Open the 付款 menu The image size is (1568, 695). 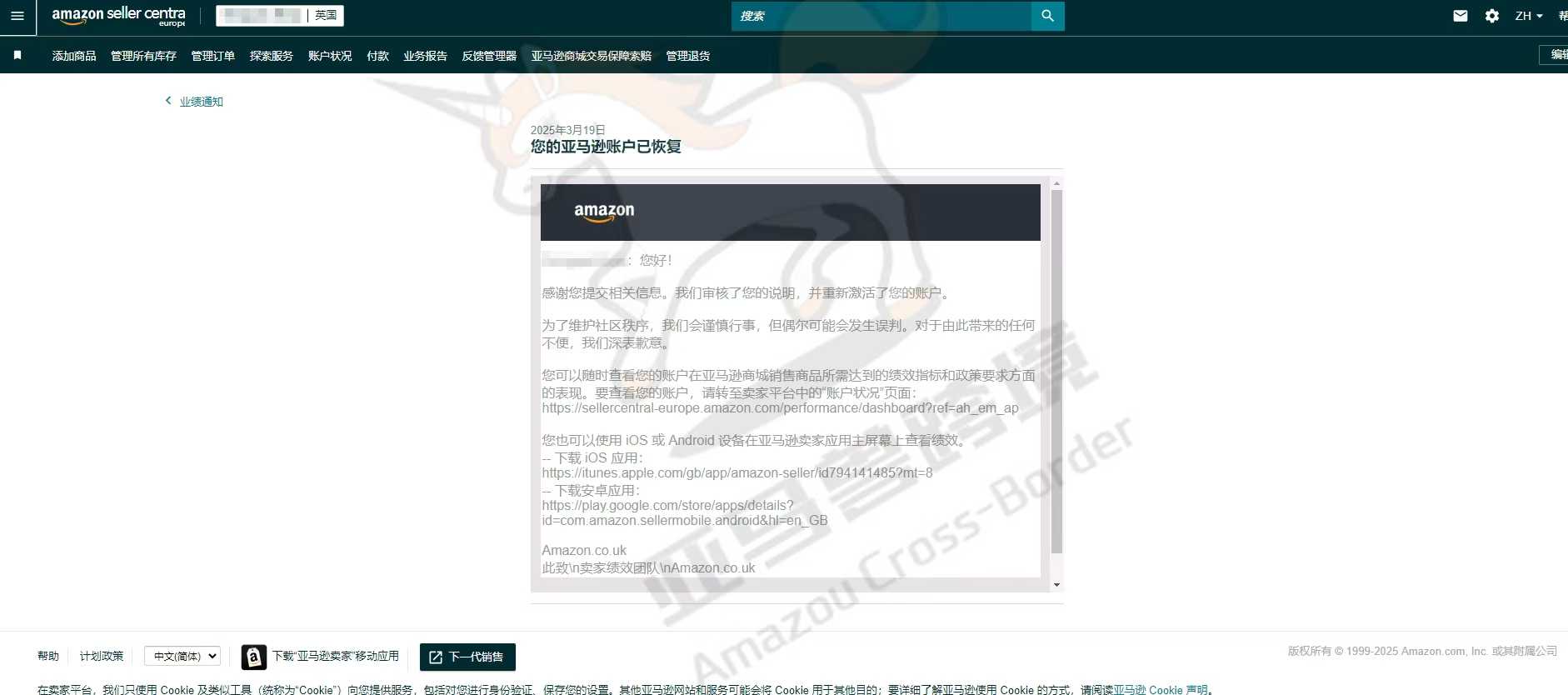(x=378, y=56)
